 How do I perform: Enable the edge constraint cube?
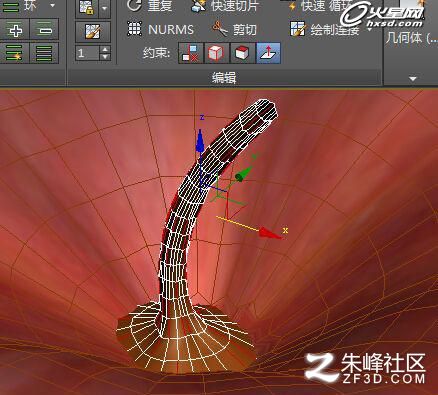(216, 53)
